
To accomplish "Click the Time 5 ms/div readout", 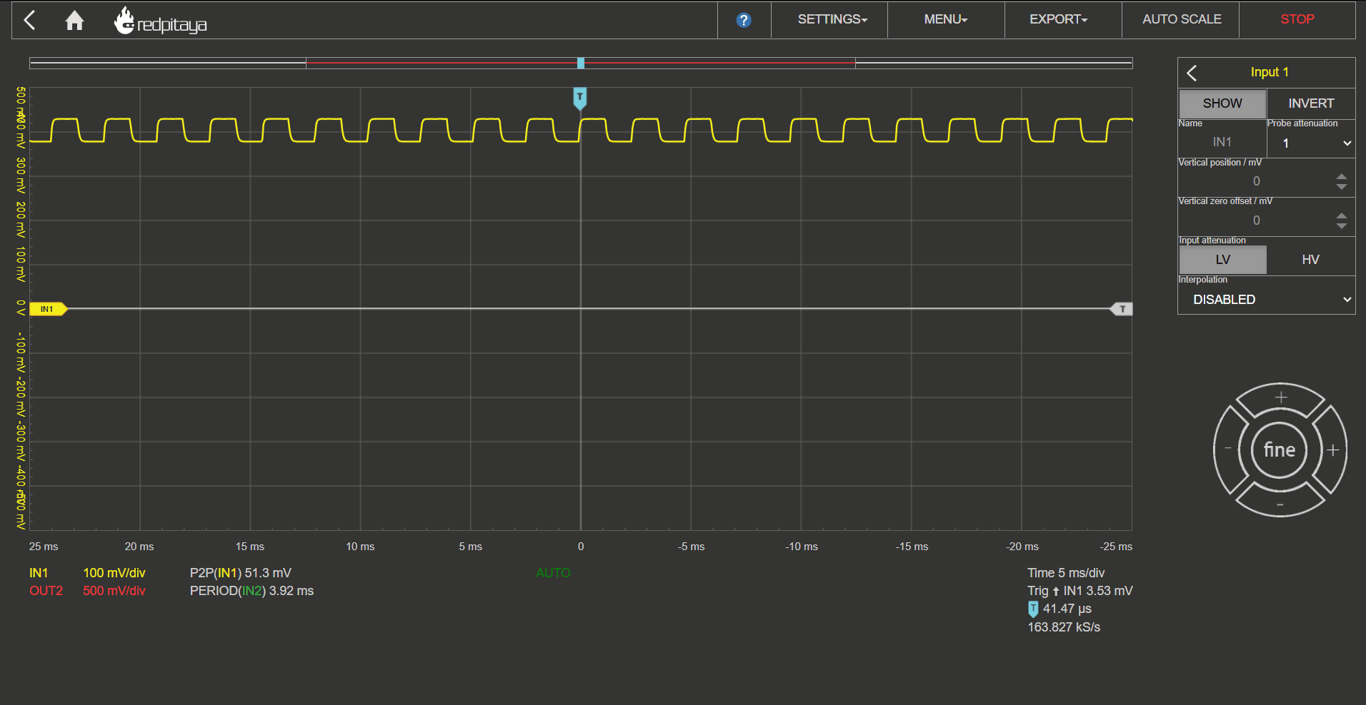I will point(1066,573).
